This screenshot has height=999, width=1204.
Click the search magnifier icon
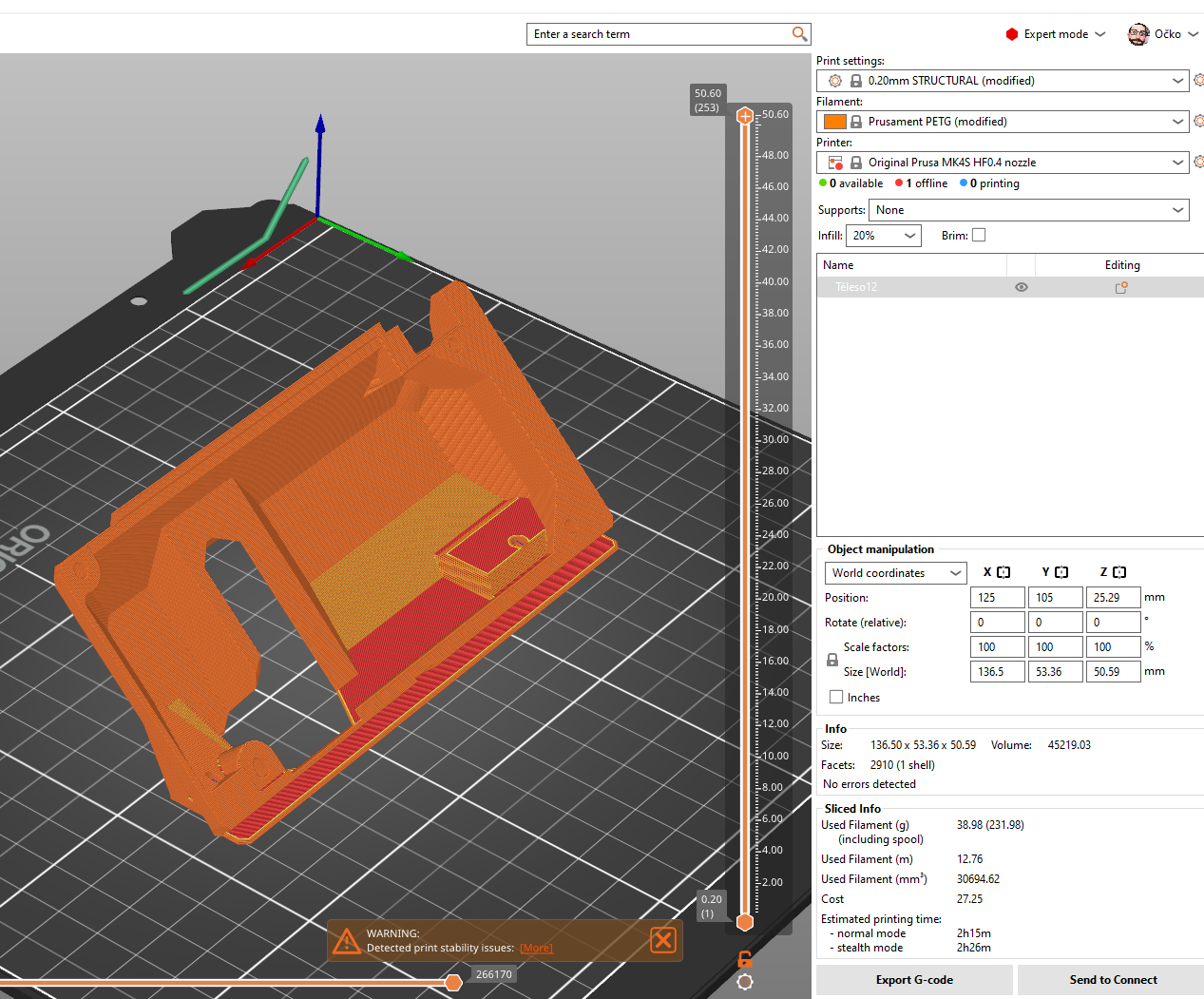(x=799, y=34)
